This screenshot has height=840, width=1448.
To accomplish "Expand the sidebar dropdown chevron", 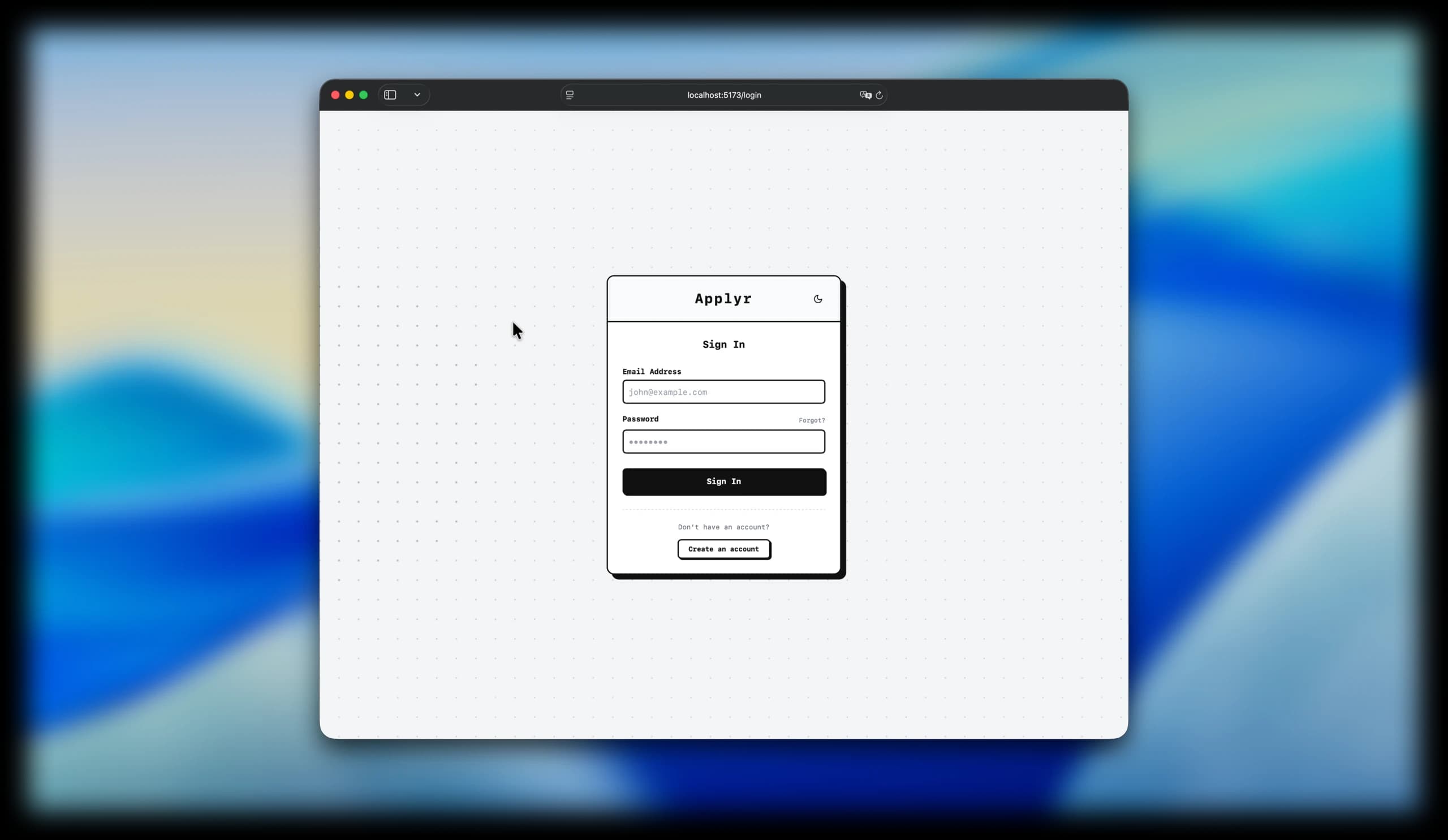I will 417,95.
